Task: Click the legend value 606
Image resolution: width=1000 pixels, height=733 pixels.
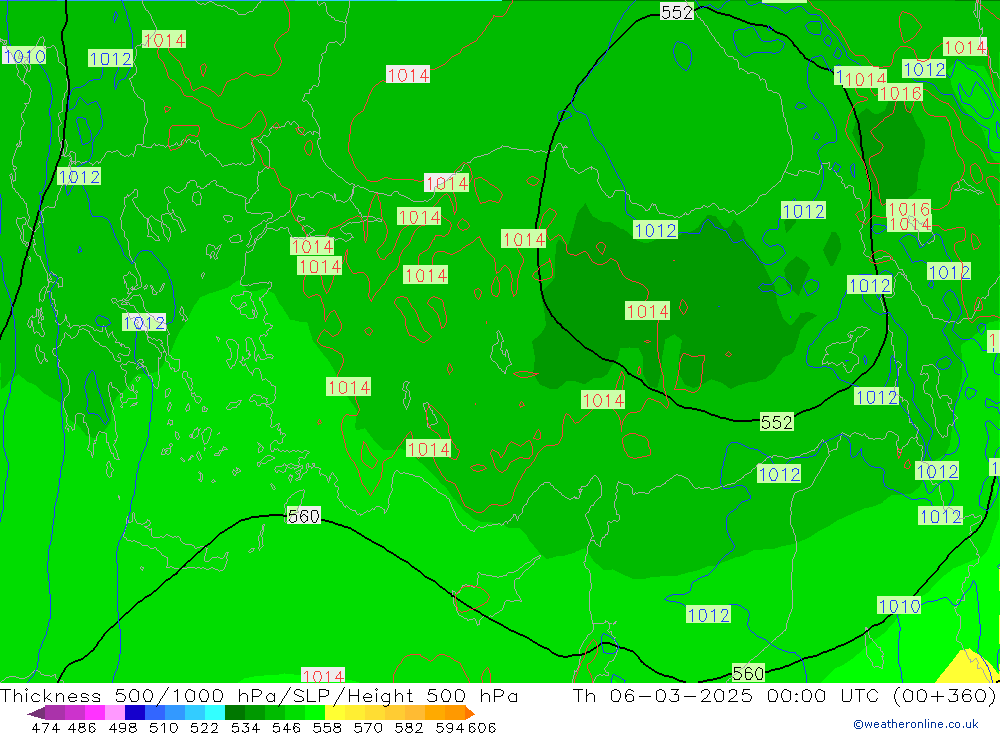Action: (482, 727)
